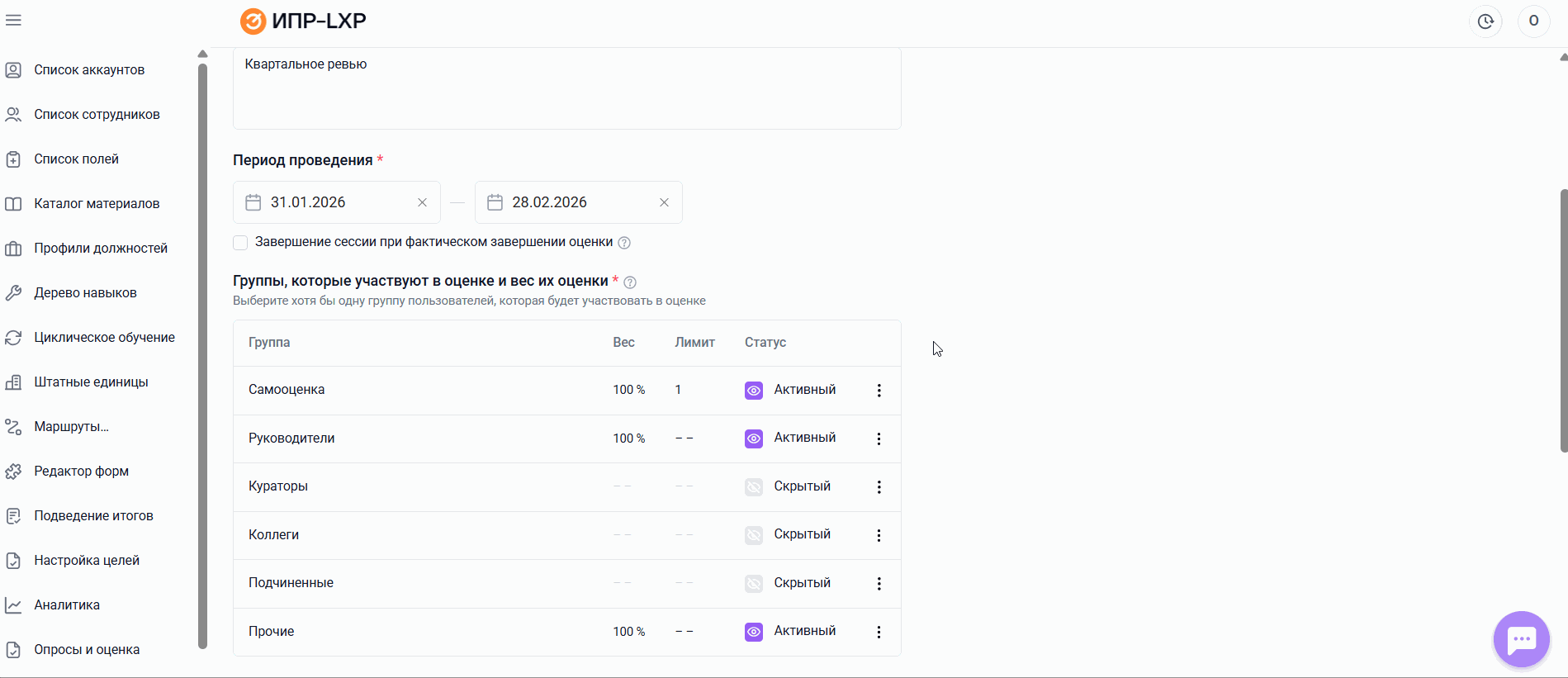
Task: Show the hidden Кураторы group
Action: point(754,487)
